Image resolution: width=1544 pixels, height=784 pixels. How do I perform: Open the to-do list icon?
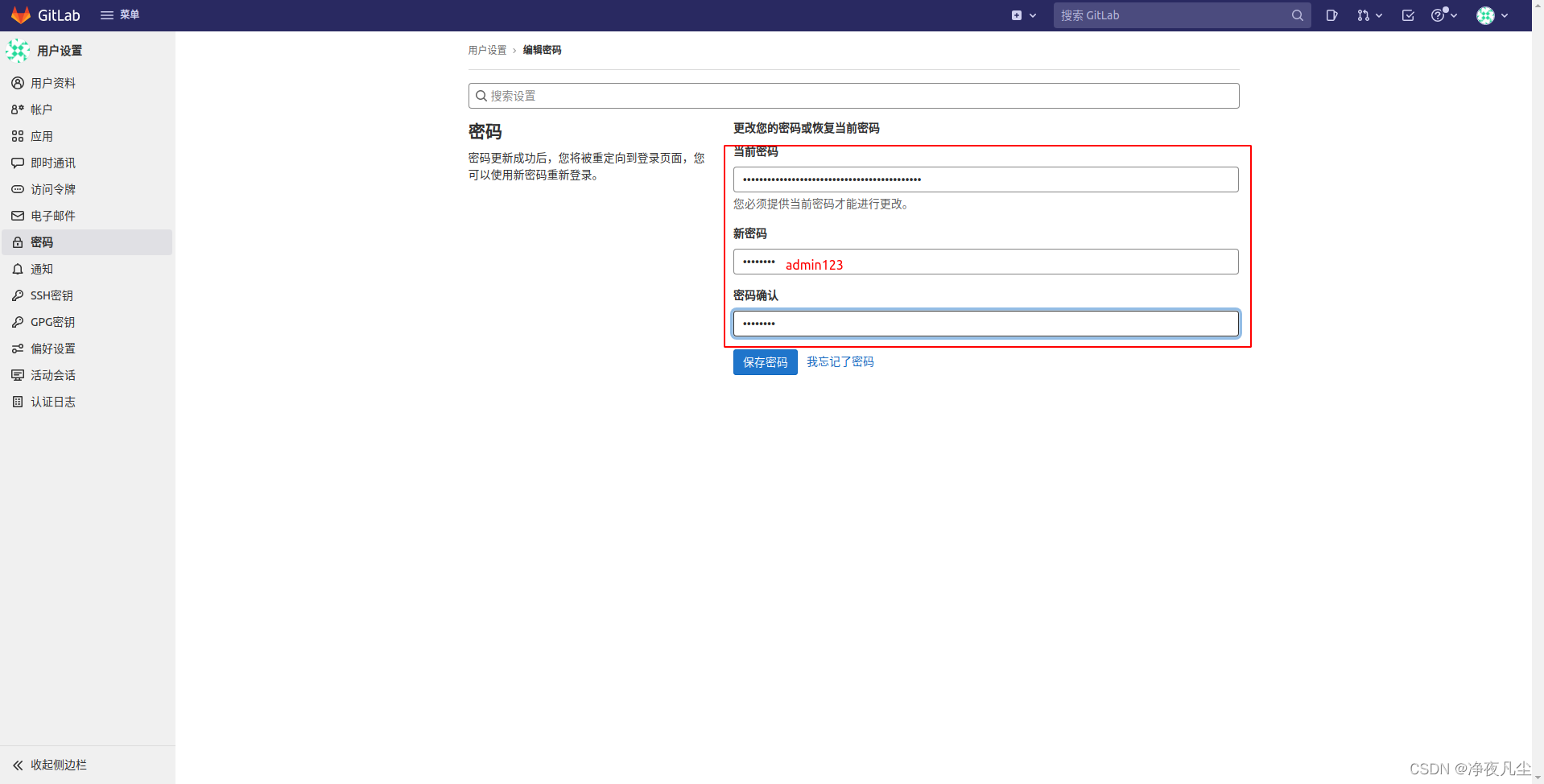tap(1408, 15)
